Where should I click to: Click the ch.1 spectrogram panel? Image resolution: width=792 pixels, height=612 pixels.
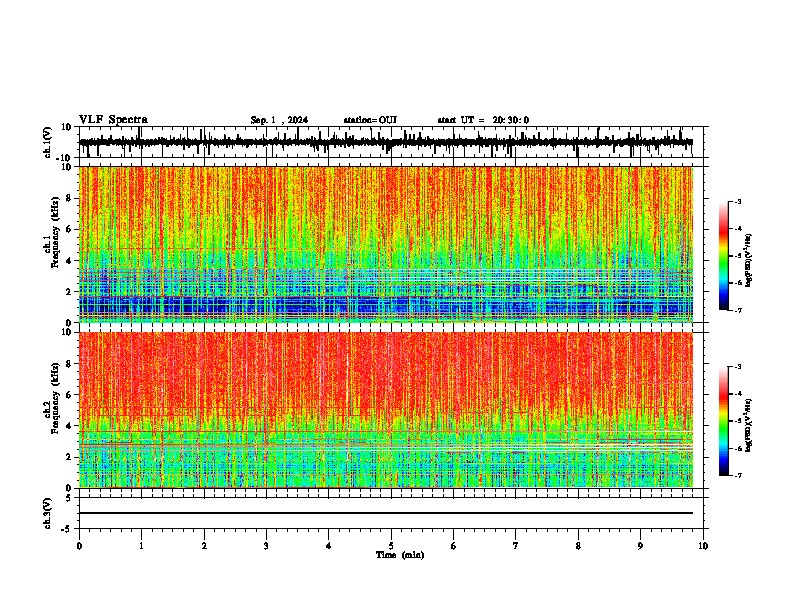point(386,244)
